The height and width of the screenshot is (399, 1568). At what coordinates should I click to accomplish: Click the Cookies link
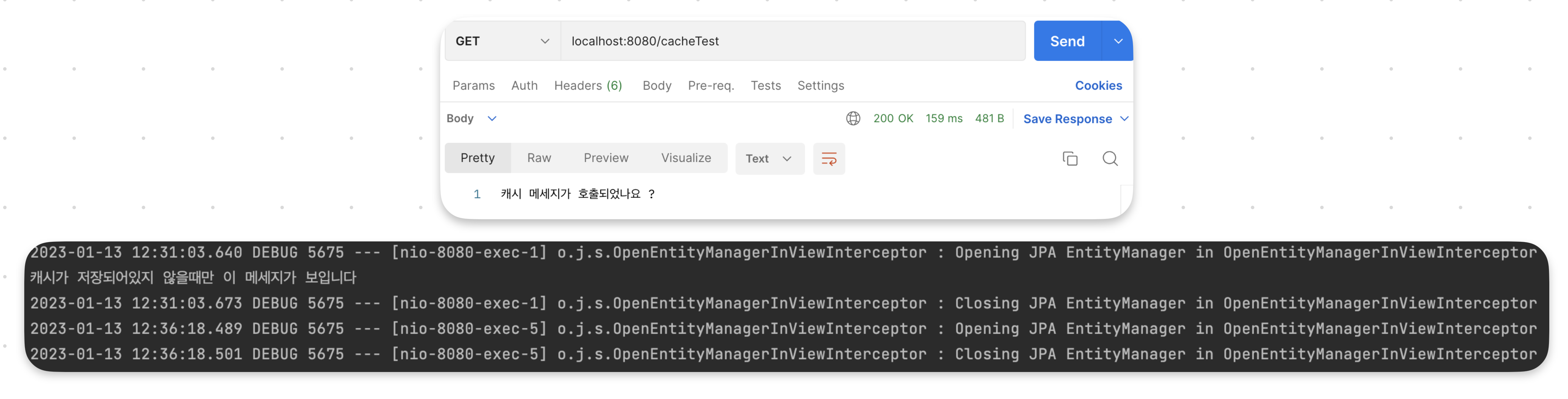pyautogui.click(x=1097, y=86)
